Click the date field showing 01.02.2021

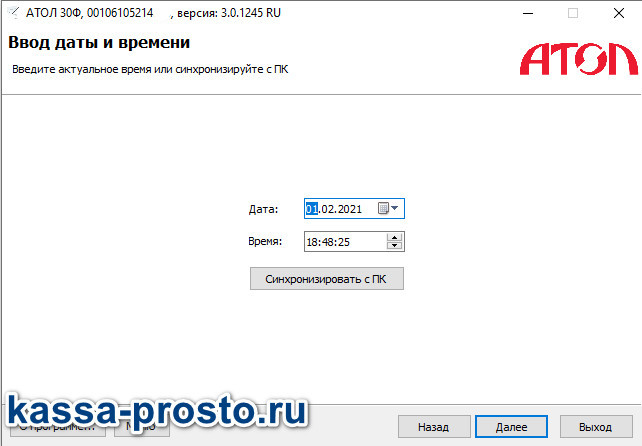pyautogui.click(x=354, y=208)
